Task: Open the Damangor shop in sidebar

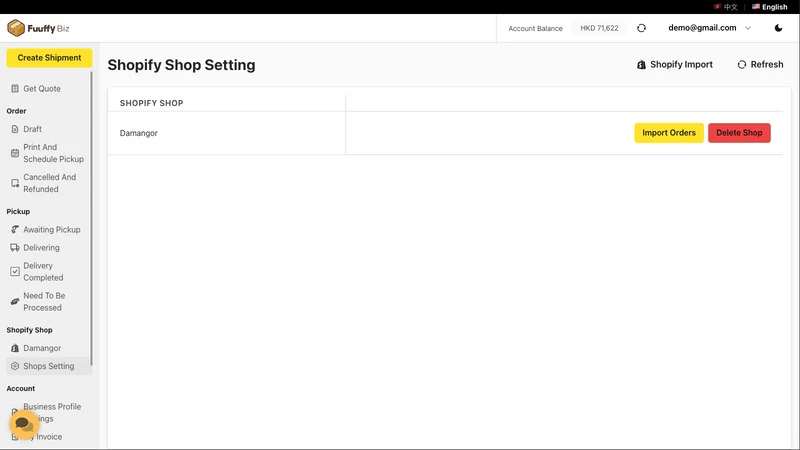Action: tap(42, 348)
